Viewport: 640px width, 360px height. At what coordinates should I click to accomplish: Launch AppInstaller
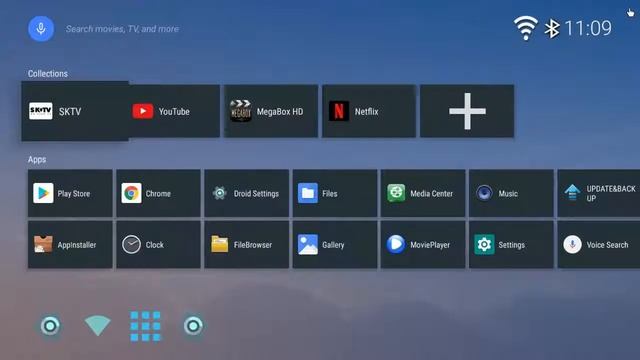tap(70, 244)
